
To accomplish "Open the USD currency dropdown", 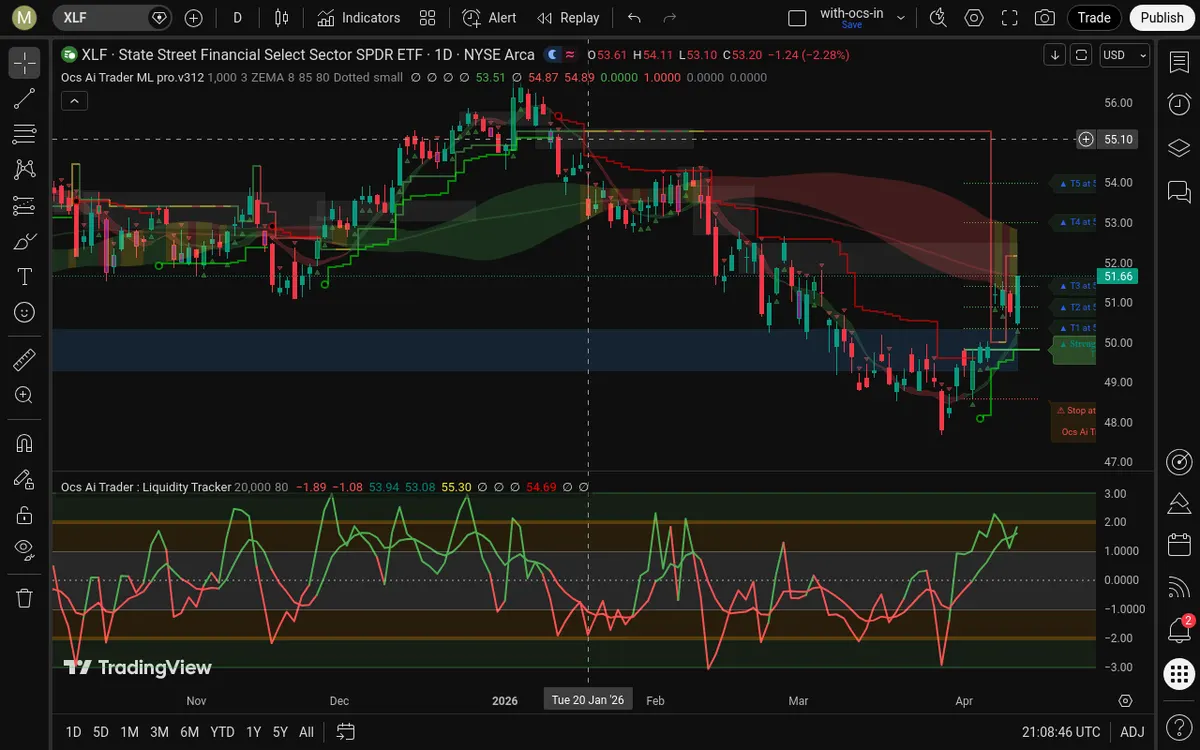I will [x=1125, y=55].
